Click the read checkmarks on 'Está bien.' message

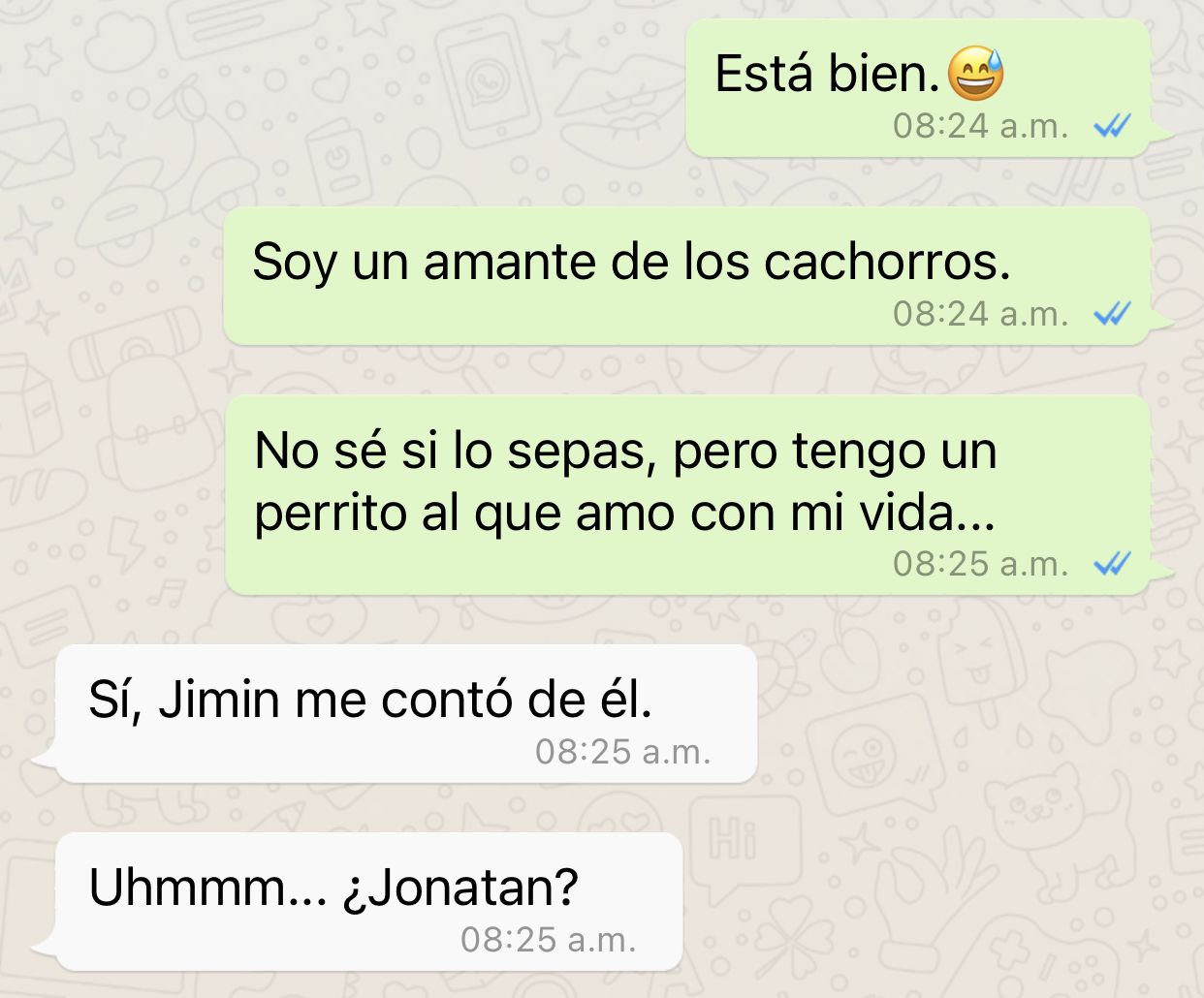coord(1112,125)
